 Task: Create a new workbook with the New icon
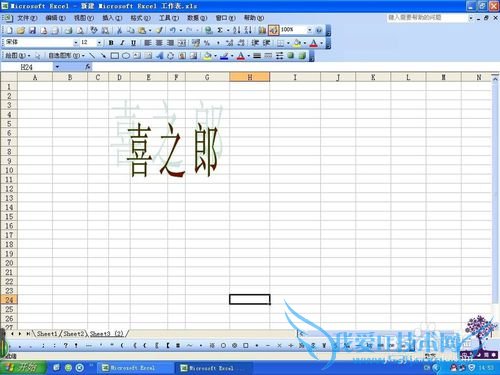pyautogui.click(x=10, y=30)
